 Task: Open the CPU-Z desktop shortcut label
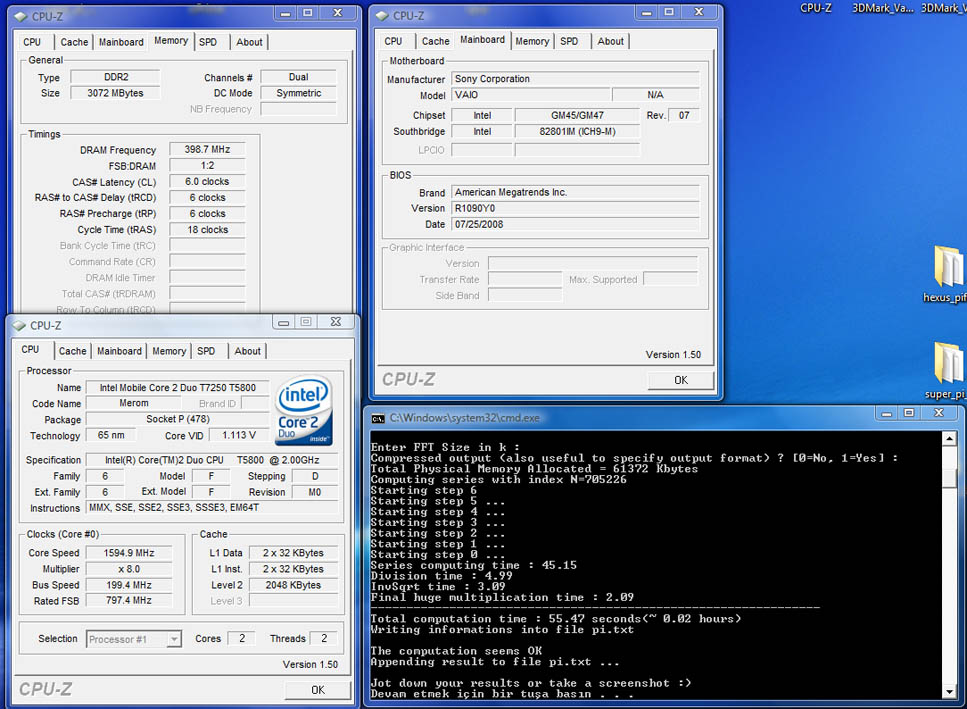pyautogui.click(x=815, y=8)
